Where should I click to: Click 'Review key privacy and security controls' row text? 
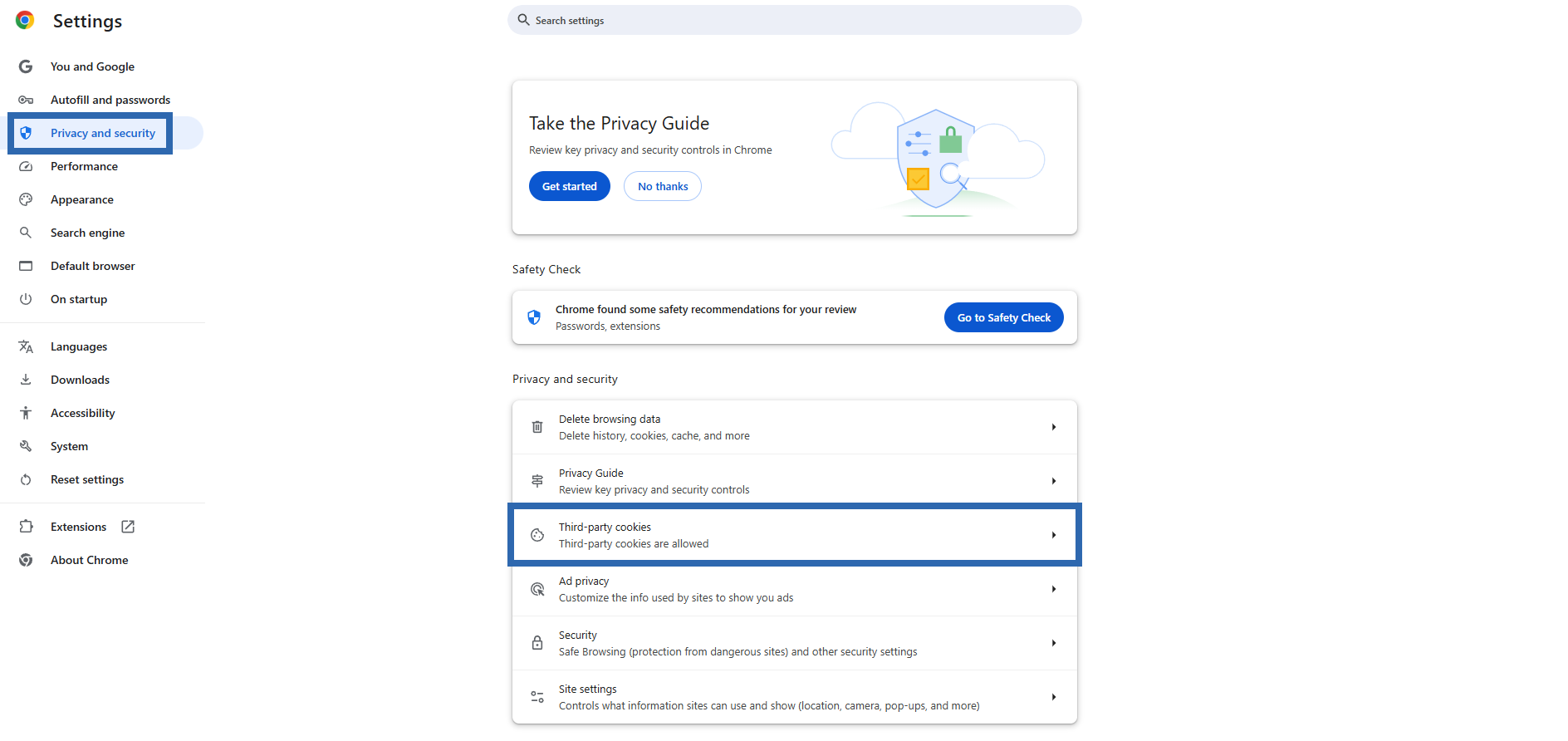[x=654, y=490]
